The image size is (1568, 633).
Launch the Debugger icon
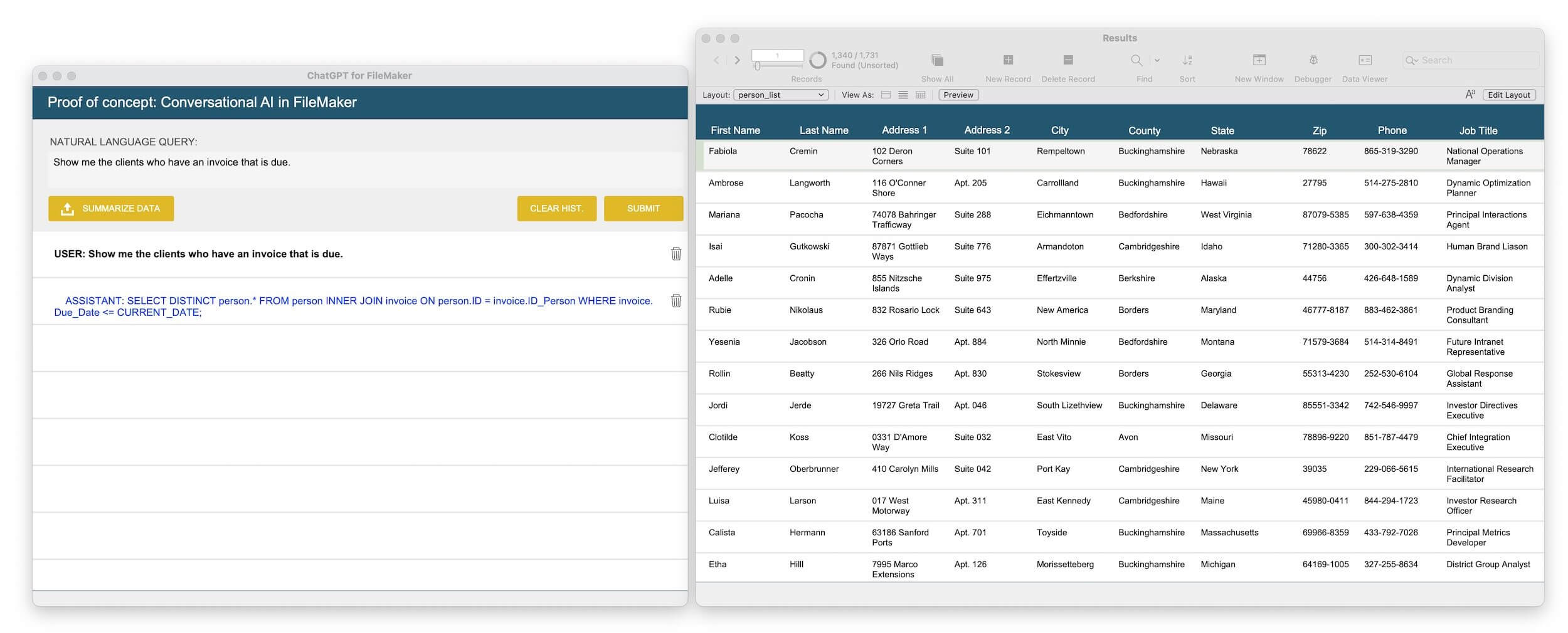coord(1313,60)
